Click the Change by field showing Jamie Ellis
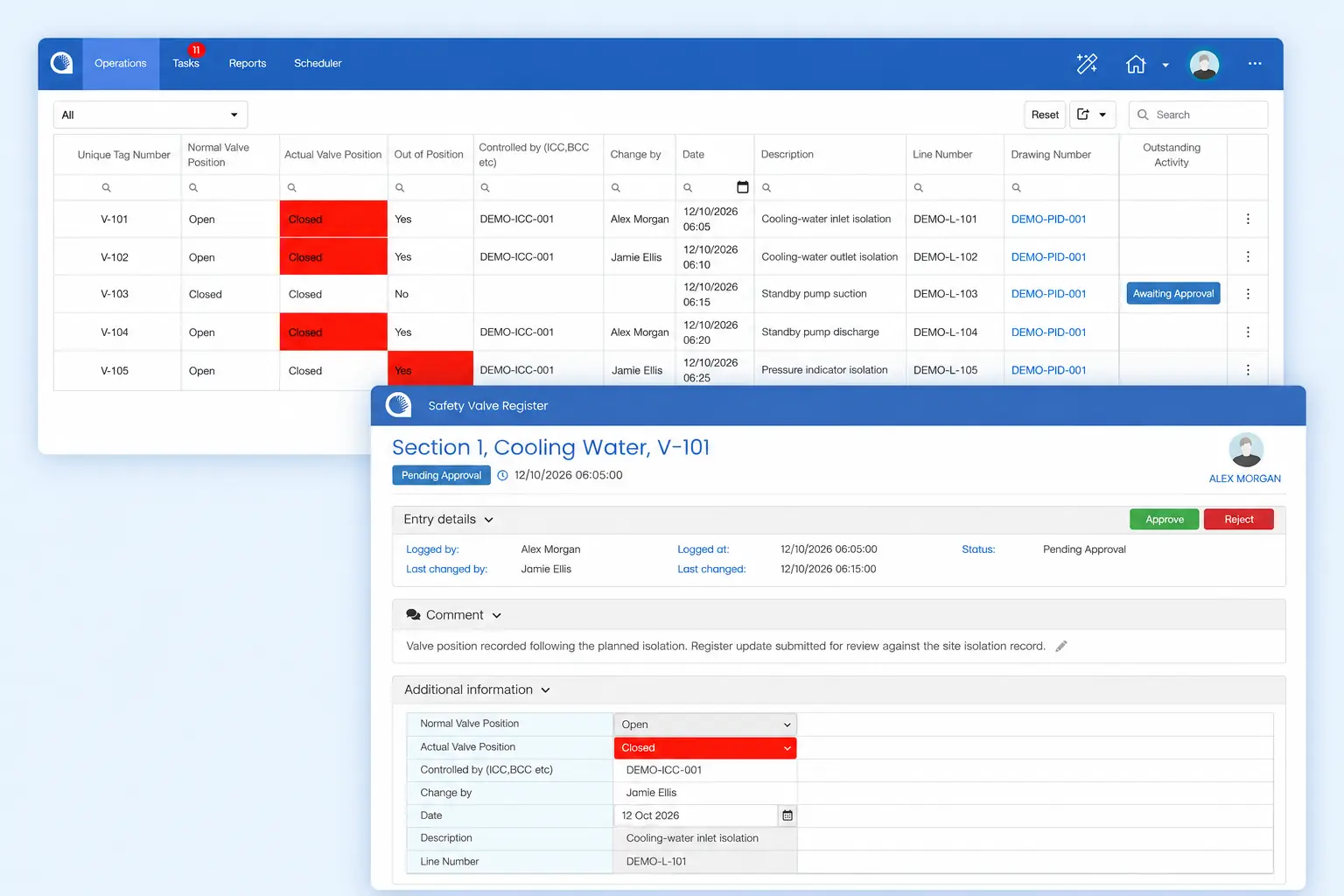Image resolution: width=1344 pixels, height=896 pixels. (705, 793)
